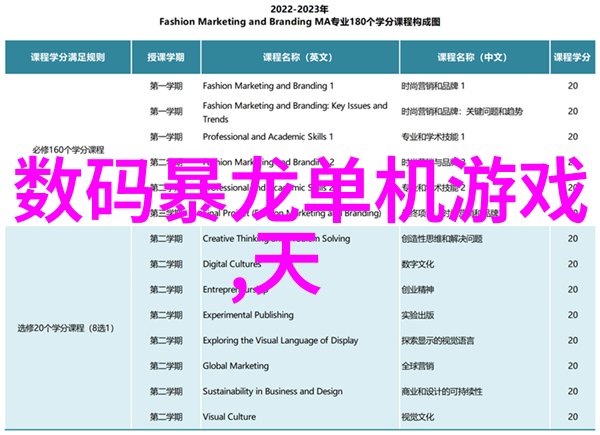Click the 20 credits for Experimental Publishing

tap(573, 315)
